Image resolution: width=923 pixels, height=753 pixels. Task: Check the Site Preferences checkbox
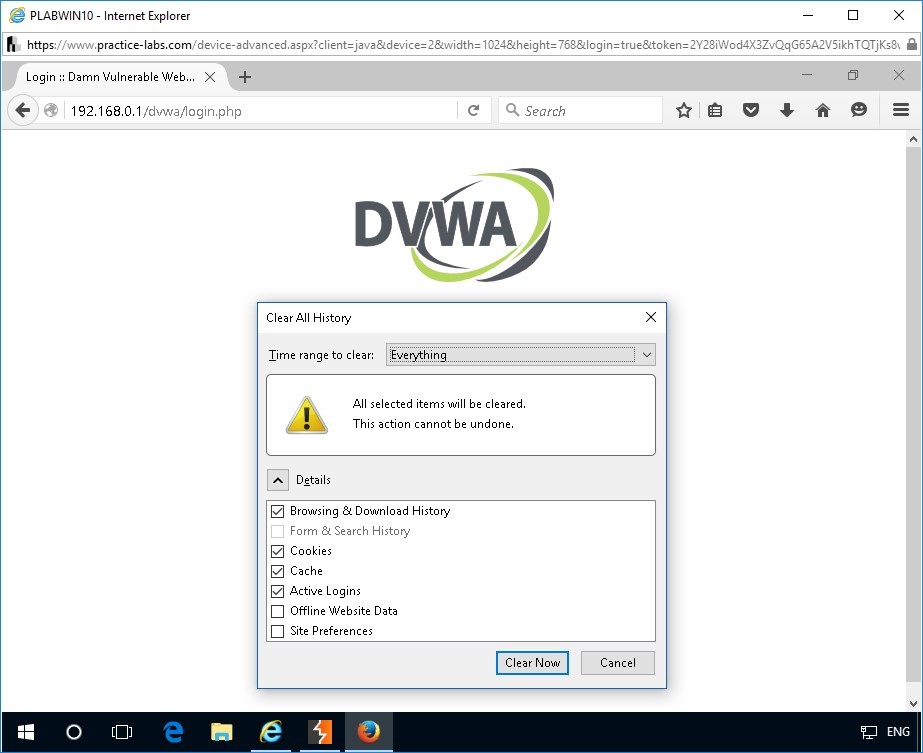tap(278, 631)
